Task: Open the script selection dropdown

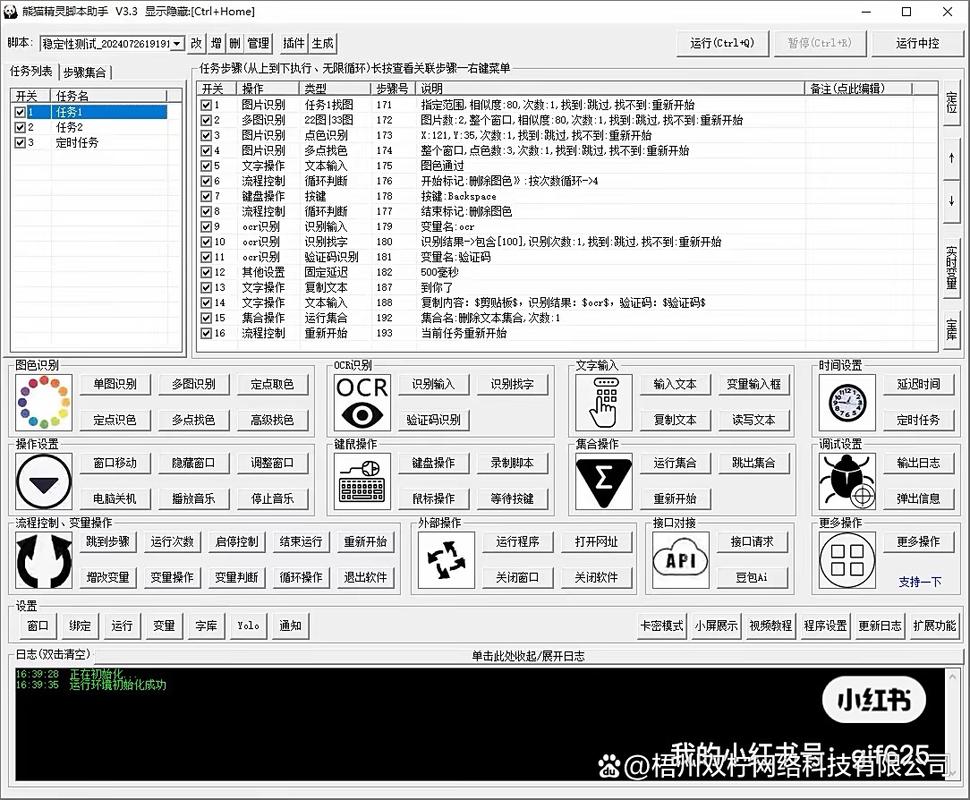Action: pyautogui.click(x=177, y=43)
